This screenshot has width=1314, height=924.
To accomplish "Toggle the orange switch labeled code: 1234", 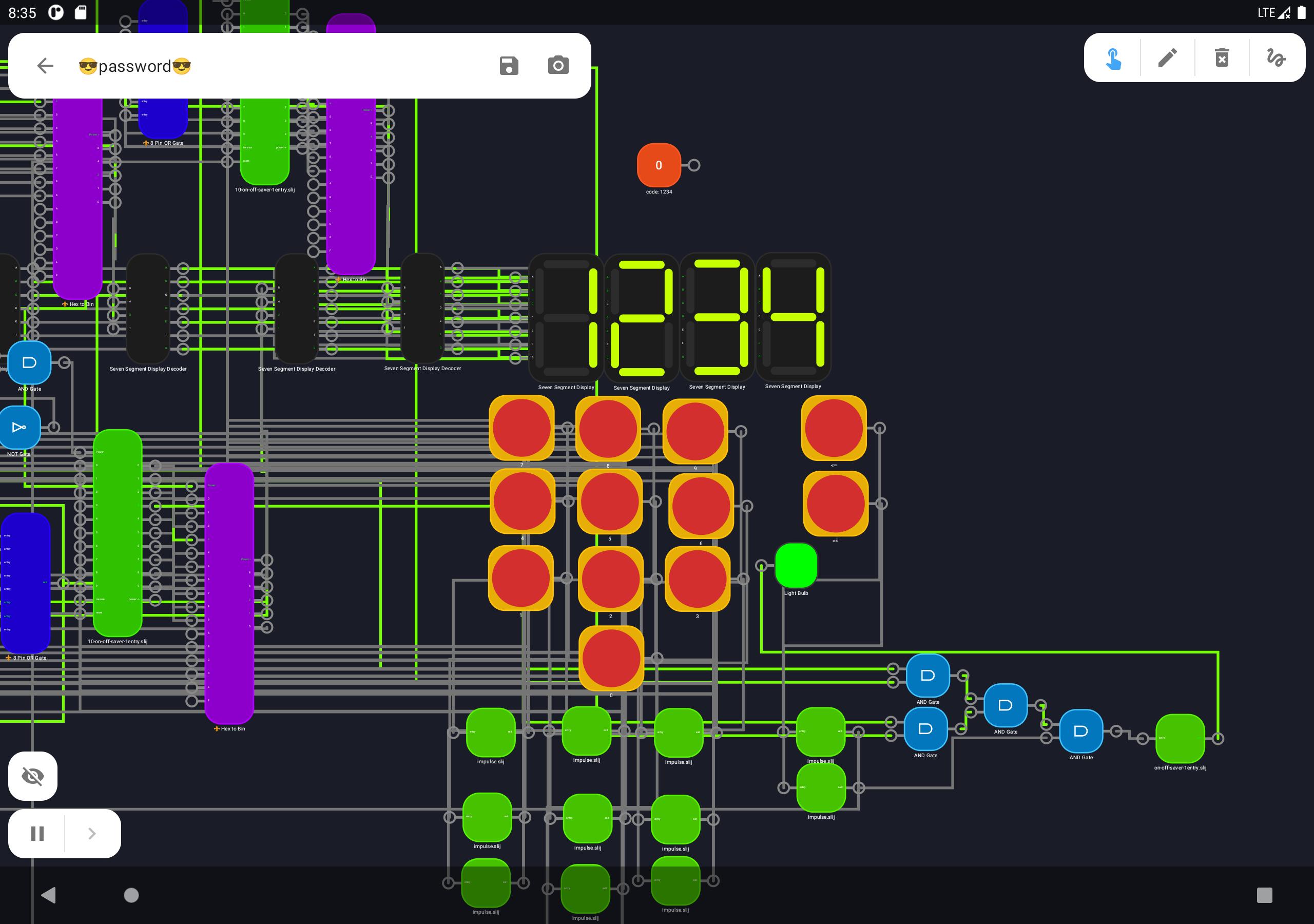I will click(659, 165).
